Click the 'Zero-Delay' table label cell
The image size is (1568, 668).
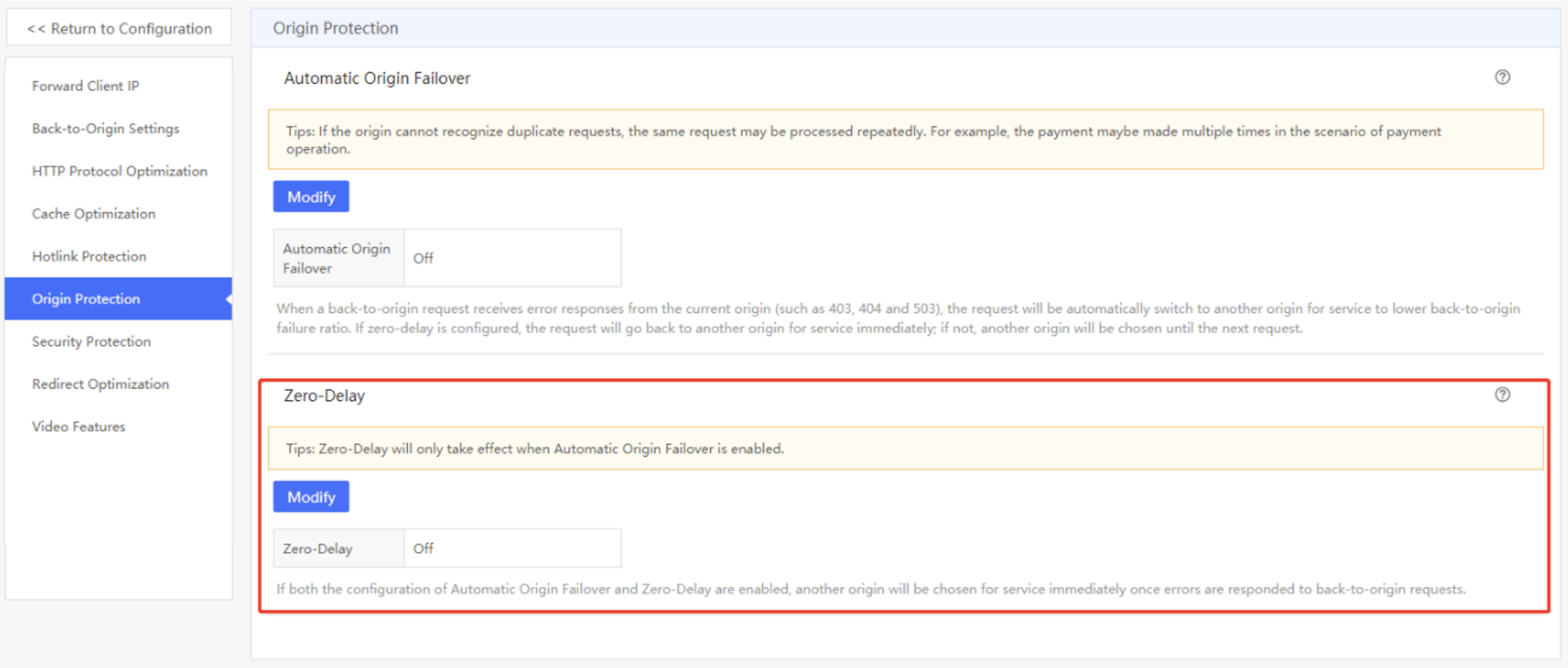(338, 548)
